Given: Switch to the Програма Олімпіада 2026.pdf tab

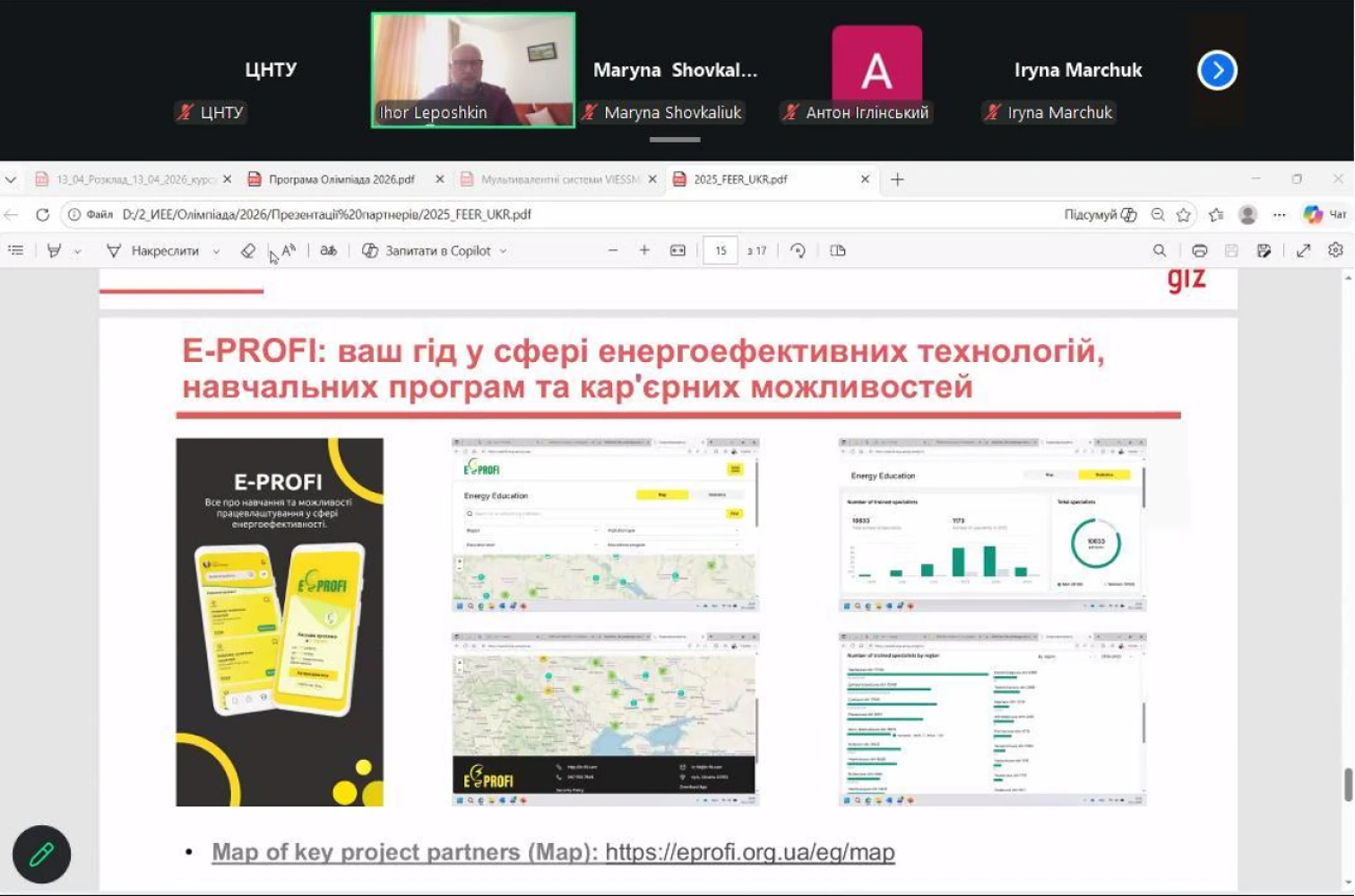Looking at the screenshot, I should coord(341,179).
